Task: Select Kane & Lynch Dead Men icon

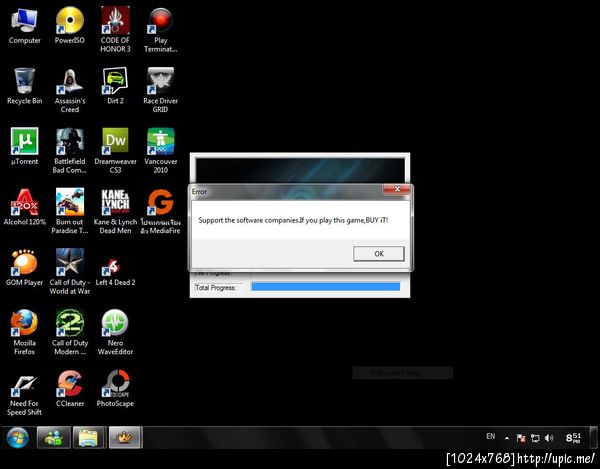Action: coord(115,211)
